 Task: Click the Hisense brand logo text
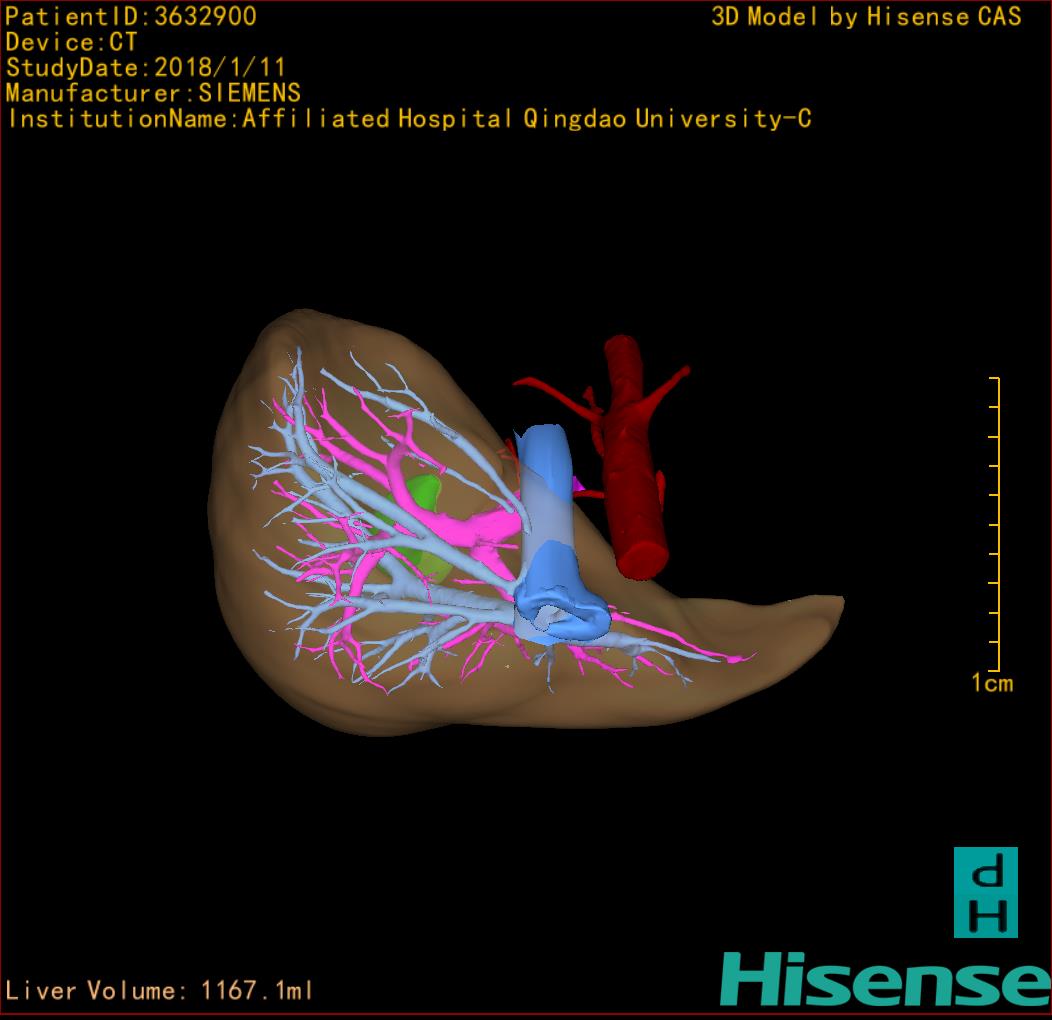885,980
